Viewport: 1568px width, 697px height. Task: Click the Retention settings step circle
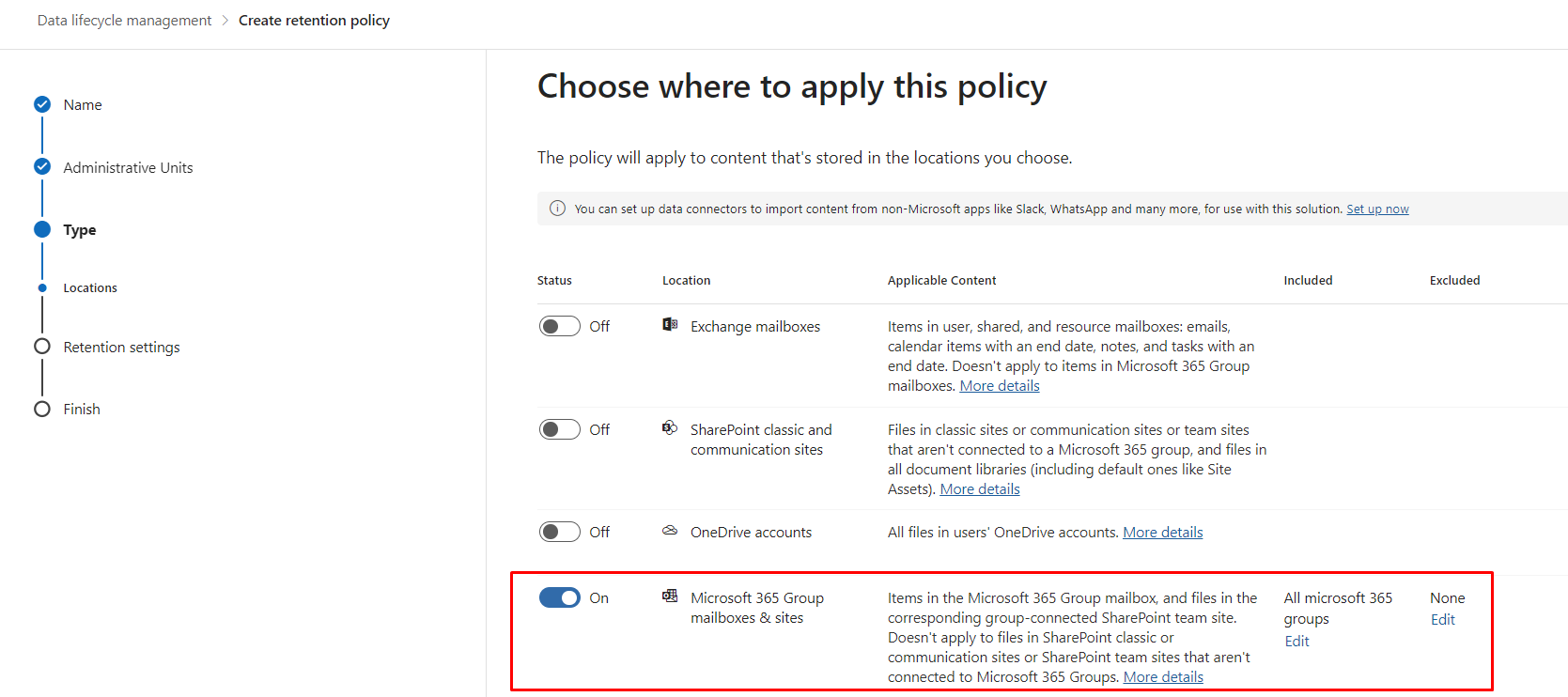pos(42,347)
